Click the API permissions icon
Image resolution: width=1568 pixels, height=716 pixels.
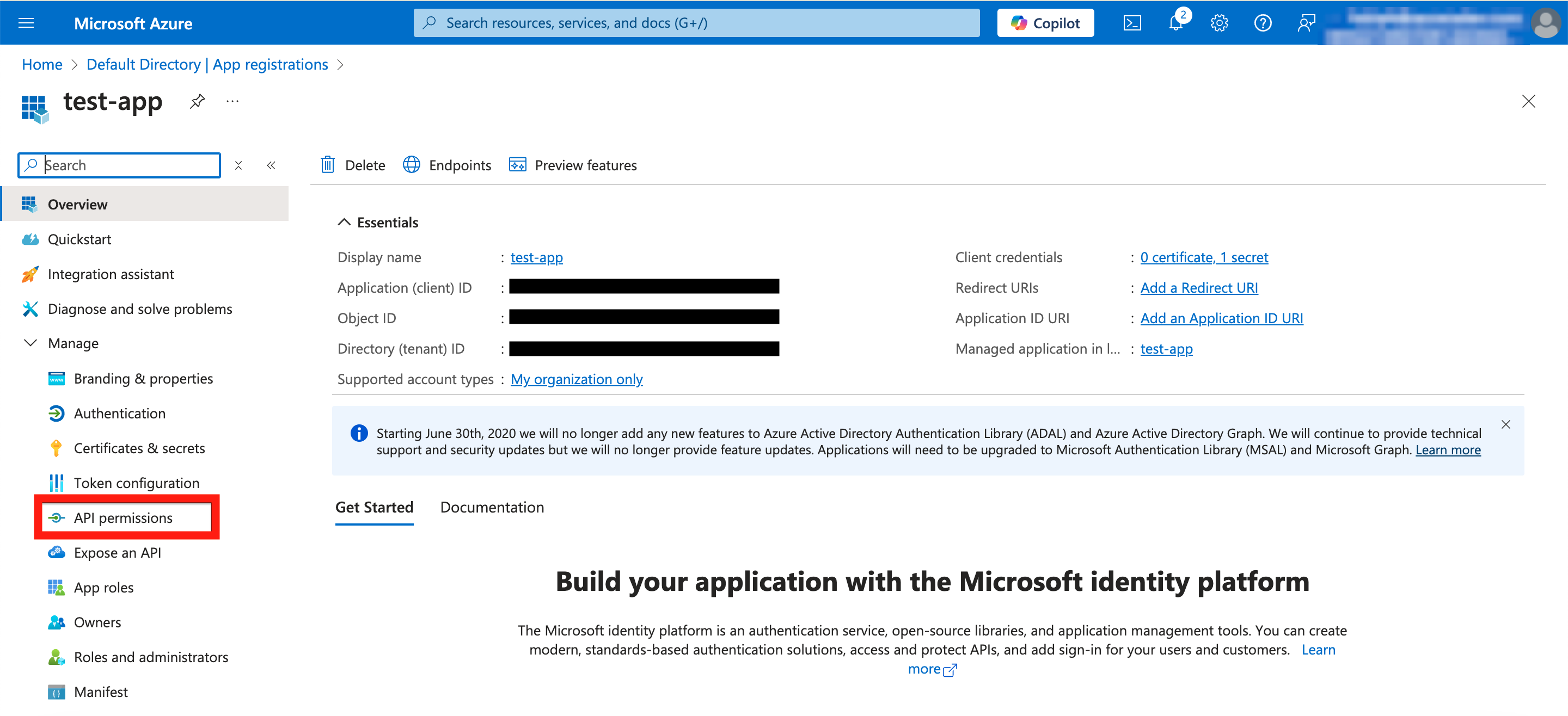(x=56, y=518)
